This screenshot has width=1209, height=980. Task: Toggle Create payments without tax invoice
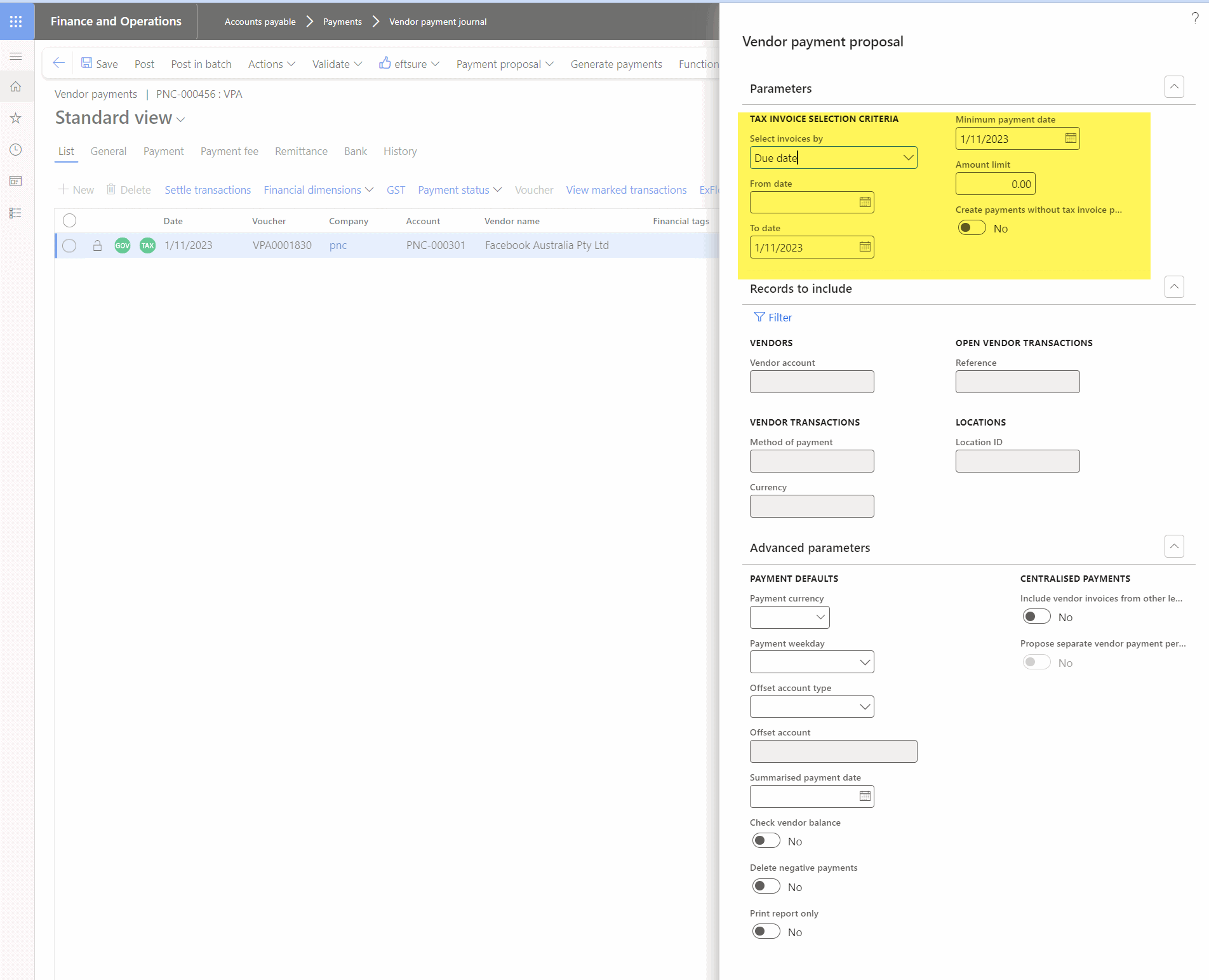pos(972,228)
